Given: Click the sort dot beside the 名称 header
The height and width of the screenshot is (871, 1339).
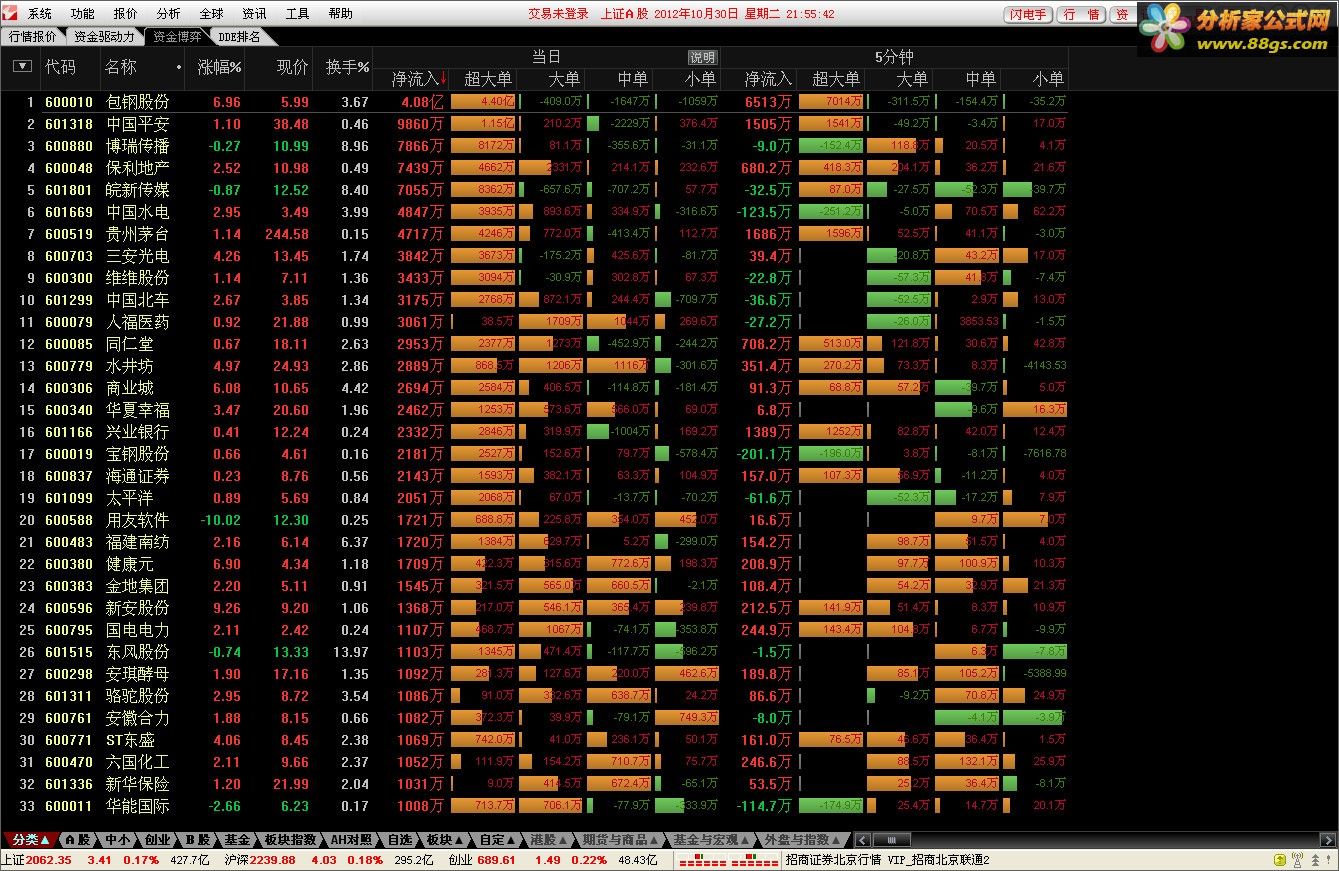Looking at the screenshot, I should coord(179,68).
